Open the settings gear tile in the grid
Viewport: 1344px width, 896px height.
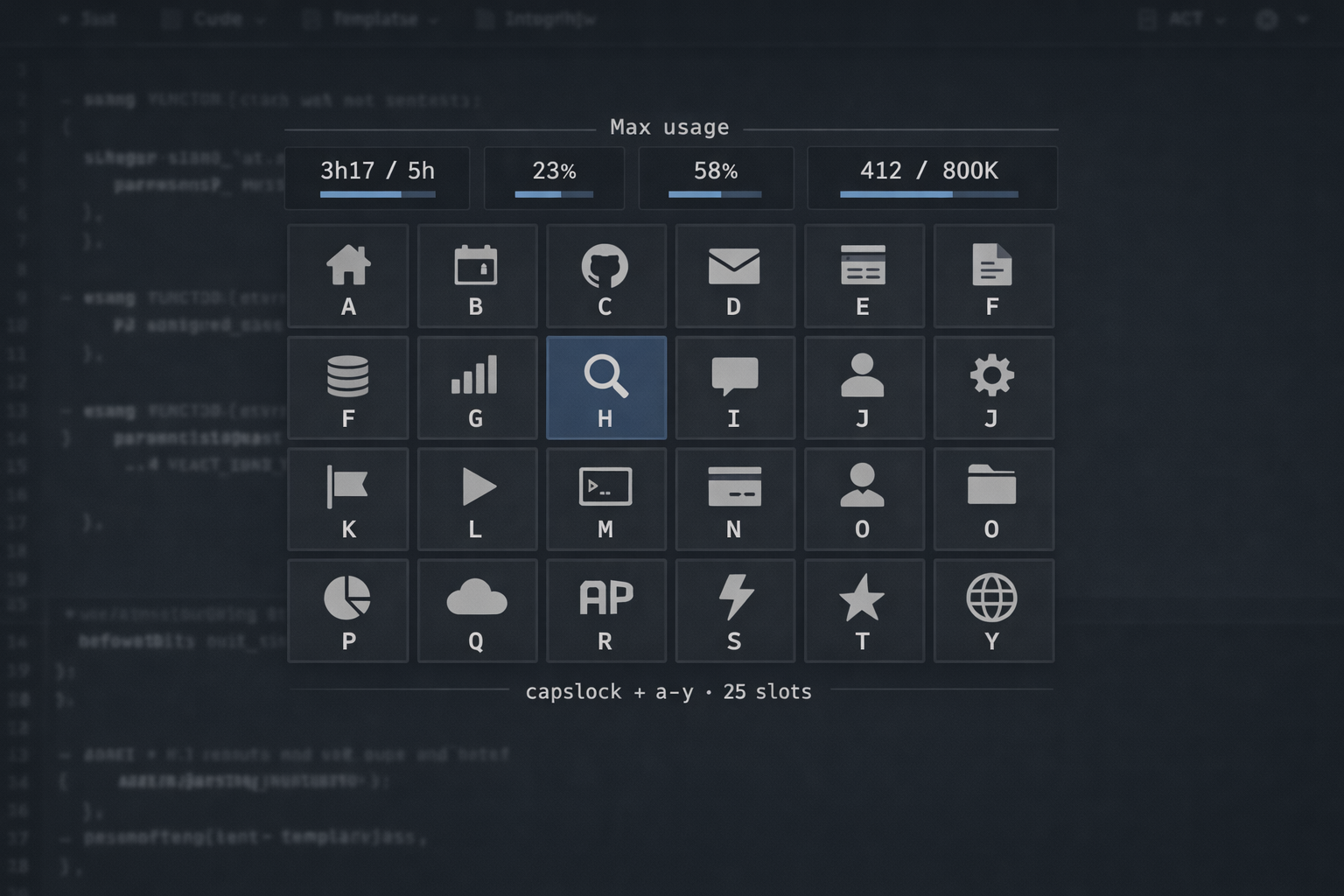point(992,388)
